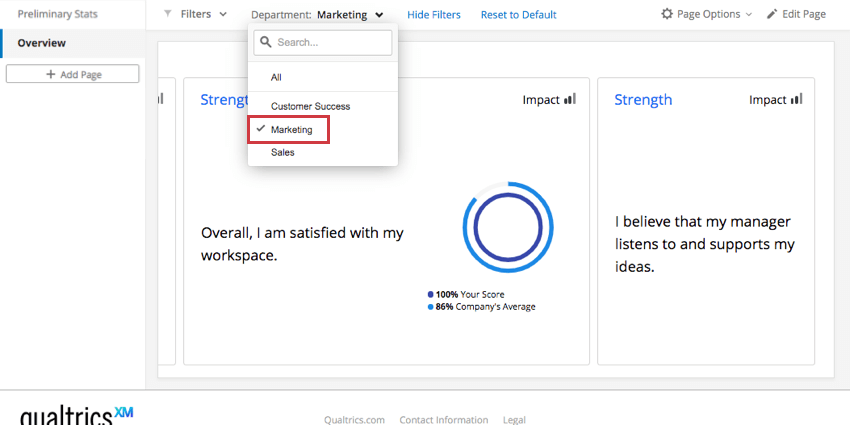The image size is (850, 425).
Task: Click the 86% Company's Average legend
Action: (x=481, y=307)
